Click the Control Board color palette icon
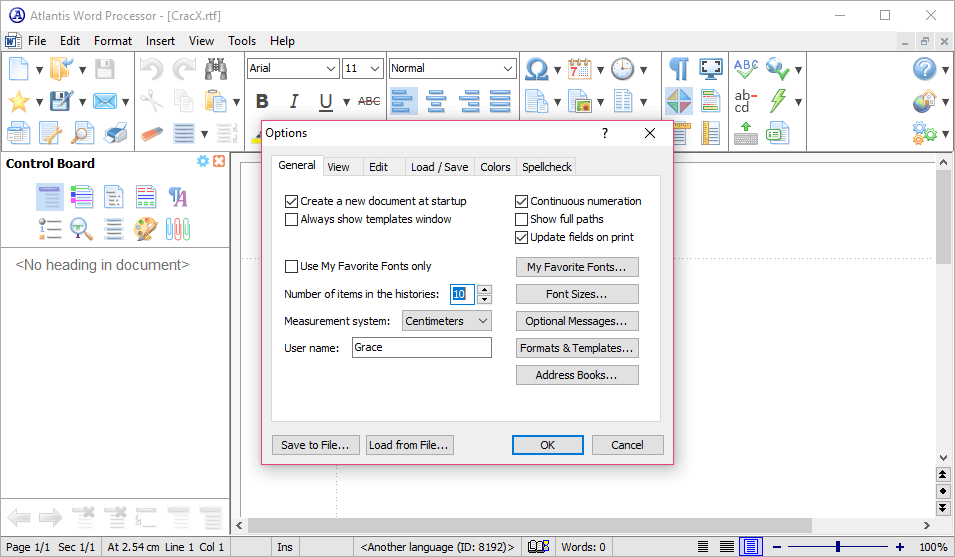The image size is (955, 557). point(146,229)
